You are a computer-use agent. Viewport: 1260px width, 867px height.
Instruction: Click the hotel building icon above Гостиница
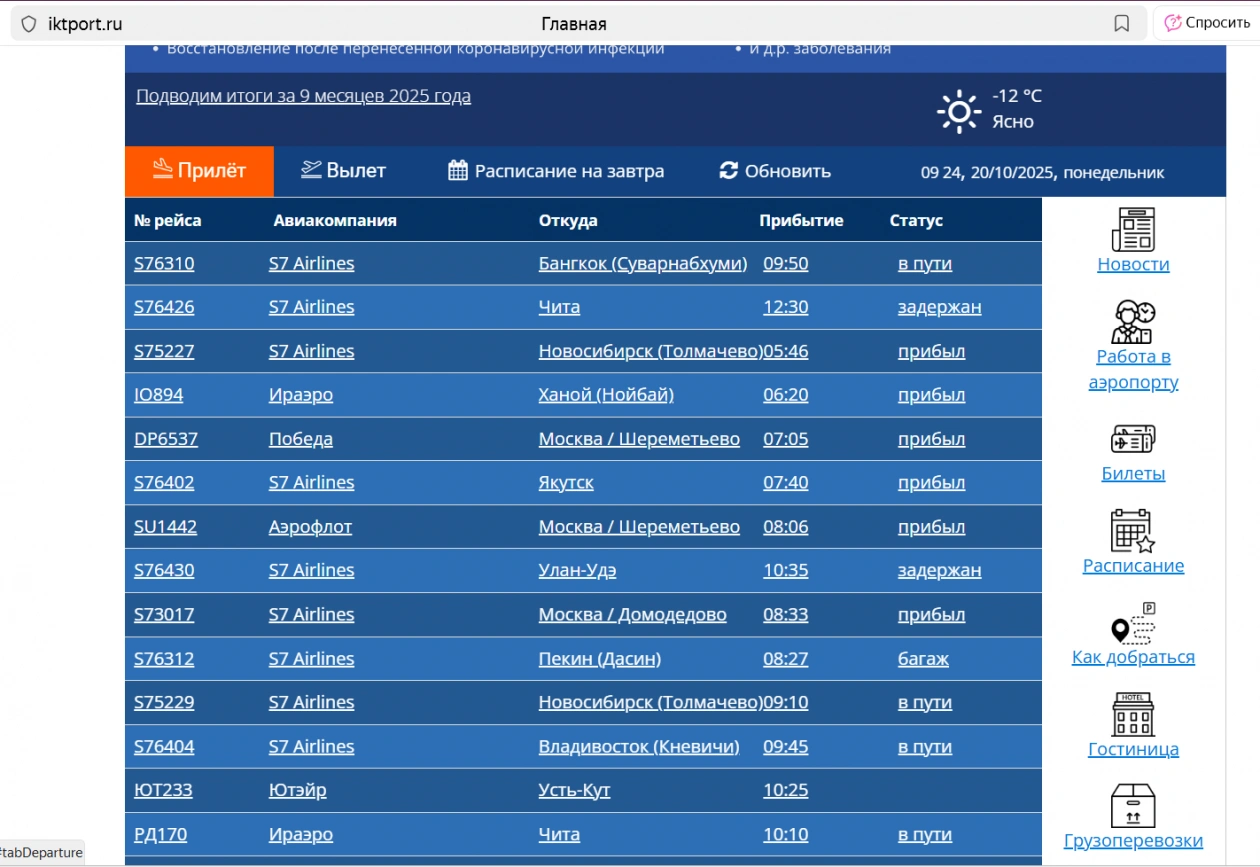(1133, 714)
